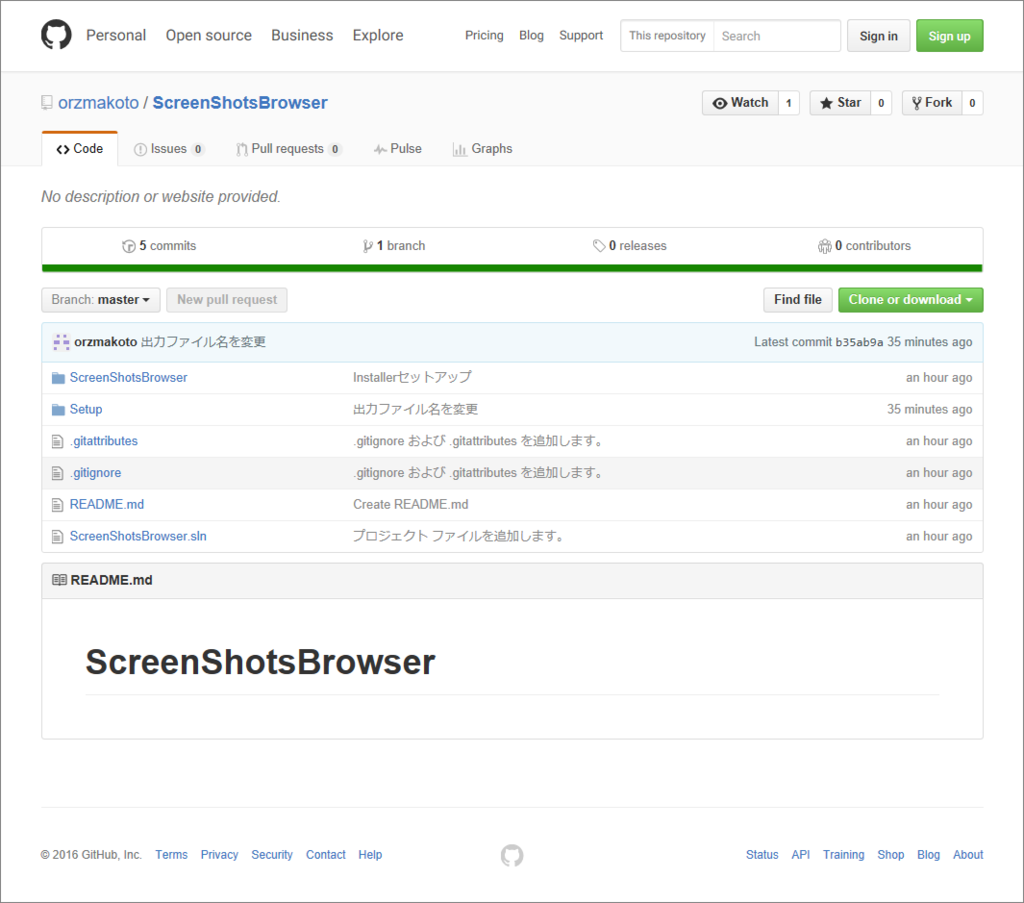Screen dimensions: 1024x903
Task: Click file icon beside README.md row
Action: click(57, 505)
